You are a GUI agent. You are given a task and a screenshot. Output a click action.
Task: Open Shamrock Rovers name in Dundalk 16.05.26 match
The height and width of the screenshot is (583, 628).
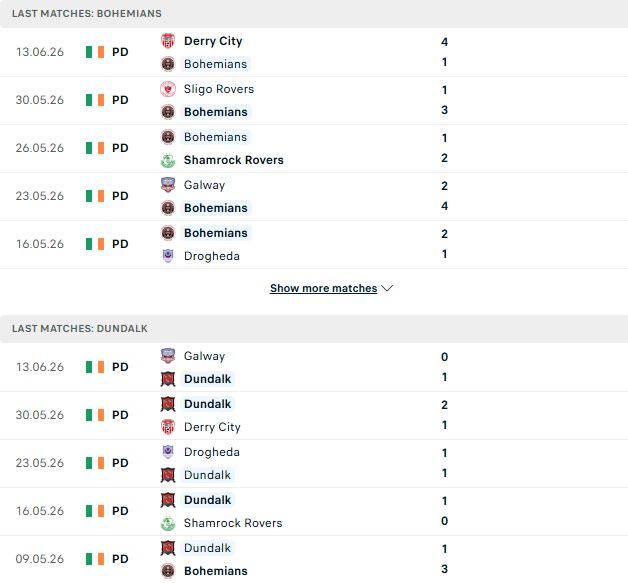point(233,523)
